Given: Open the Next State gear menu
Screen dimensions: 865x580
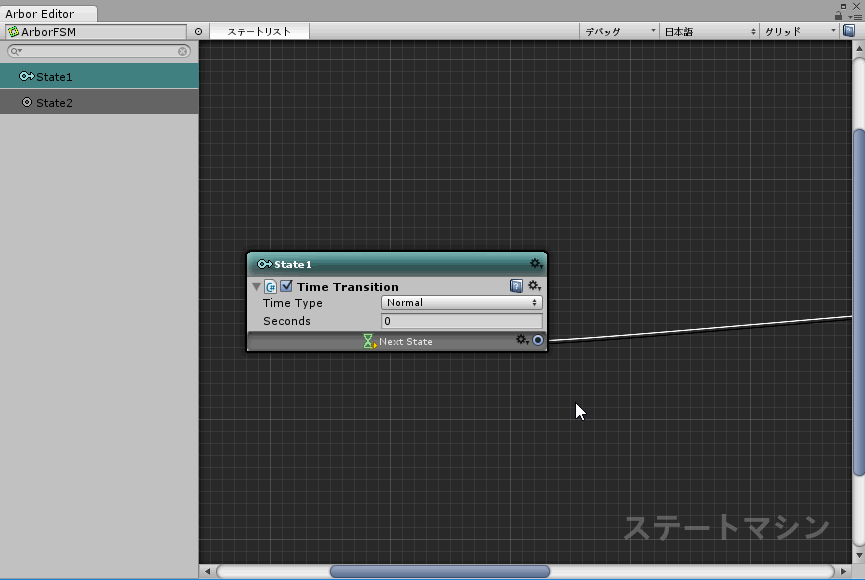Looking at the screenshot, I should (521, 339).
